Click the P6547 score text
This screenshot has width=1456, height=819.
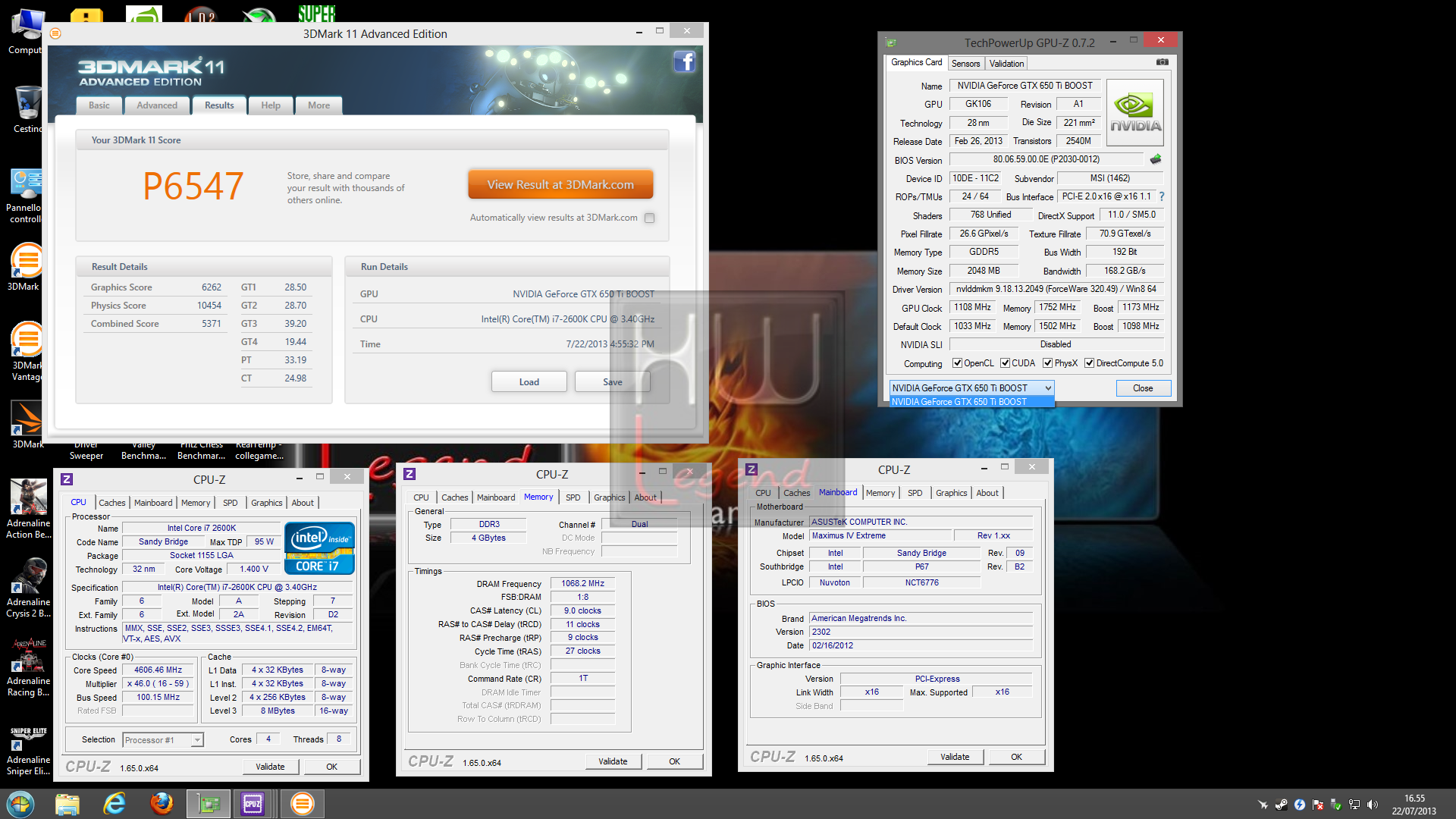click(x=193, y=187)
